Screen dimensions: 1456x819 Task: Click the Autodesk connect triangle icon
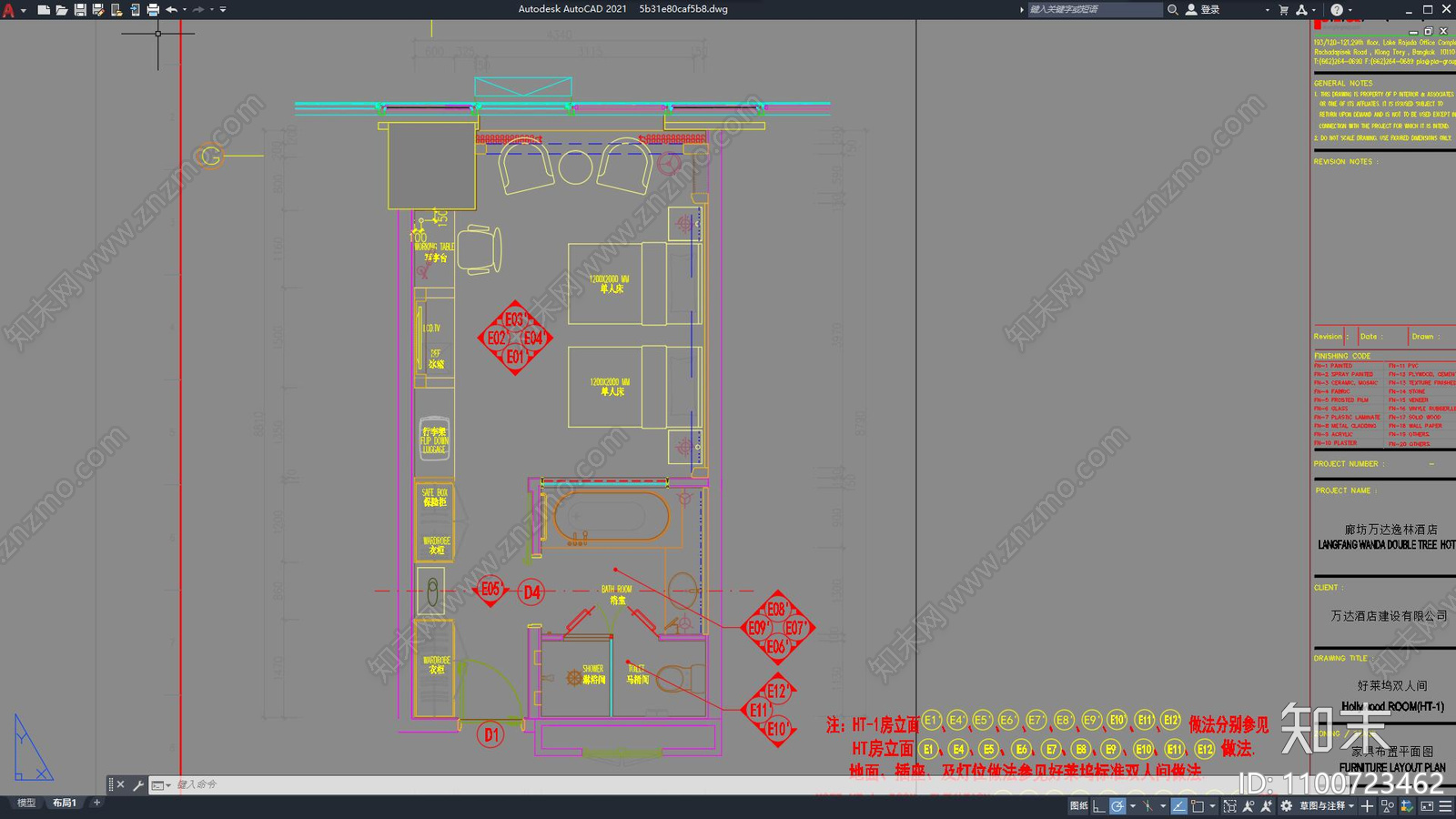coord(1301,9)
